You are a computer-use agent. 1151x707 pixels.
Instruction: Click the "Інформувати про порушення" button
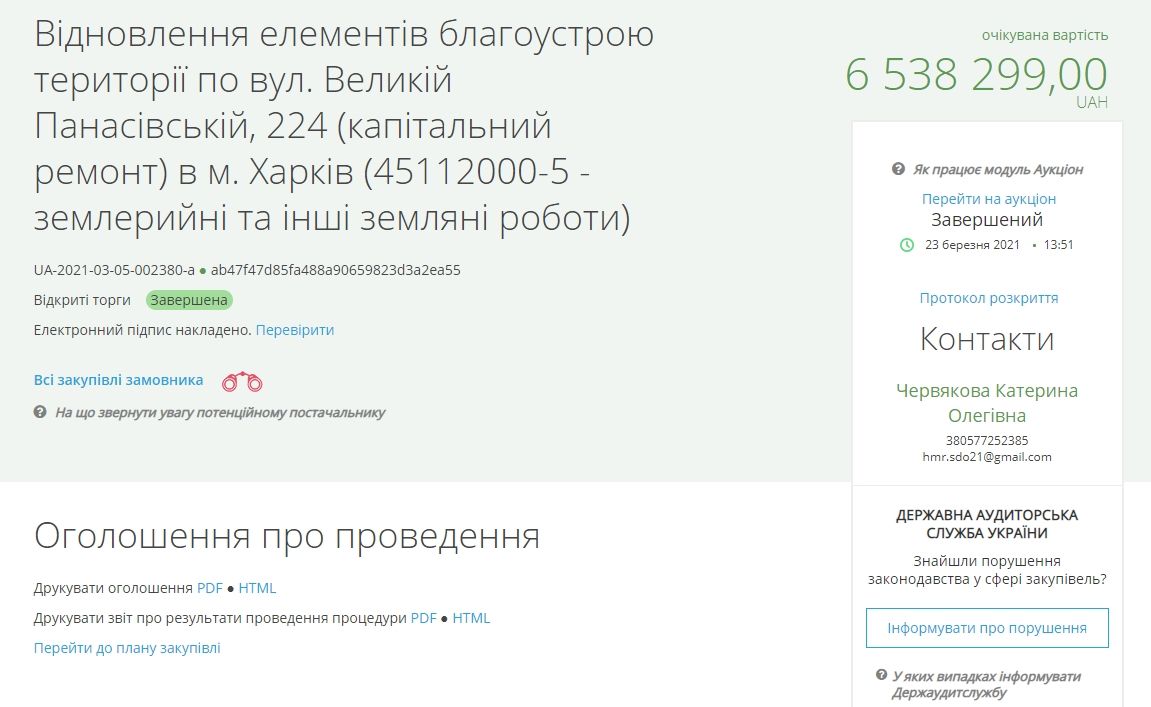click(987, 627)
